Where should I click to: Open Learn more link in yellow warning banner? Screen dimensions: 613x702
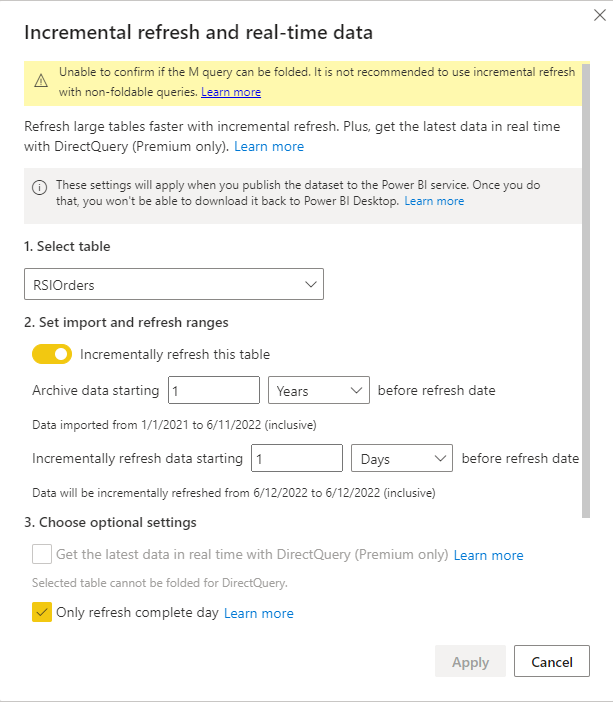(x=231, y=92)
